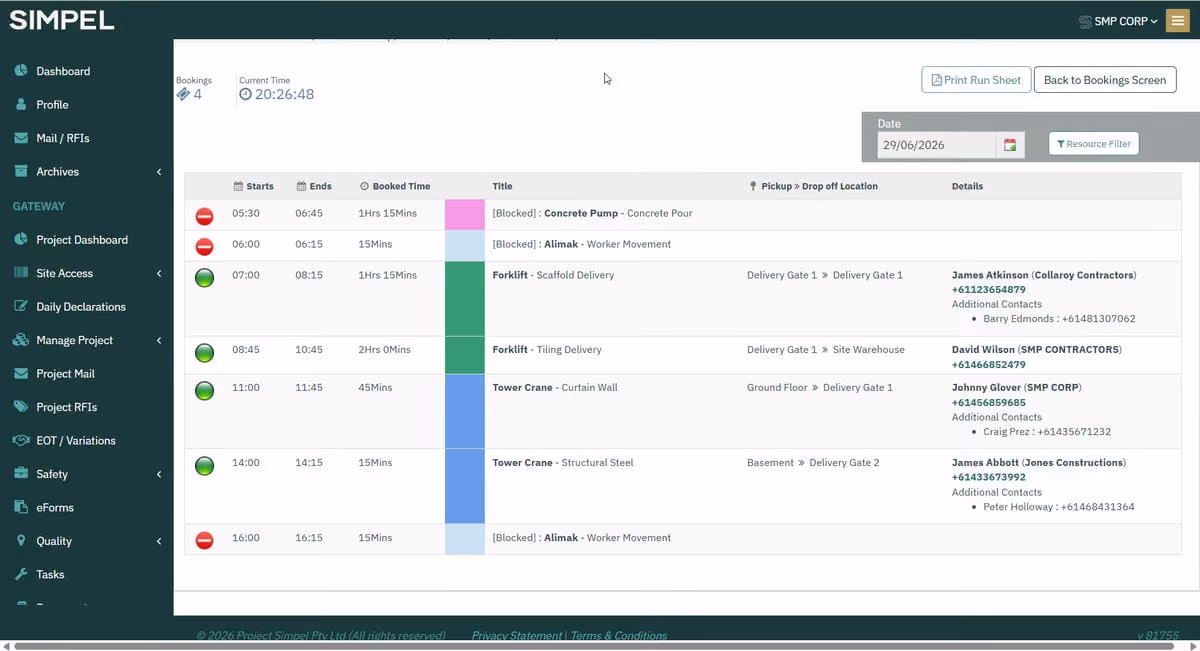Click the Booked Time column header

(x=395, y=186)
